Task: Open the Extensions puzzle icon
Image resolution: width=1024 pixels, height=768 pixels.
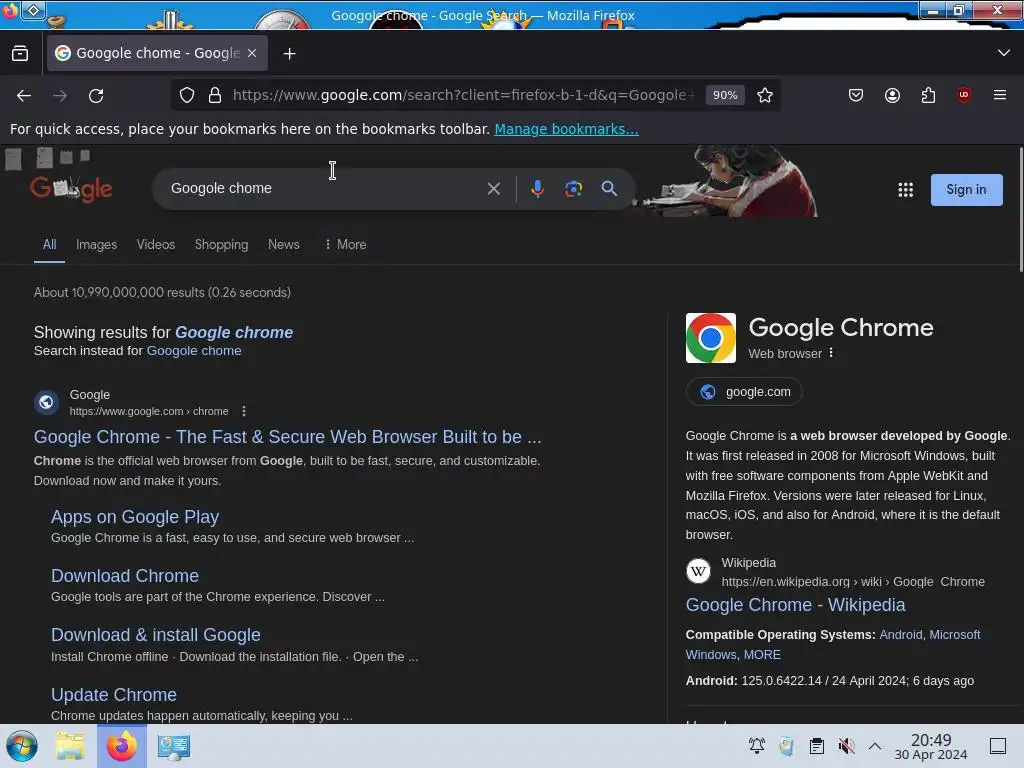Action: tap(928, 95)
